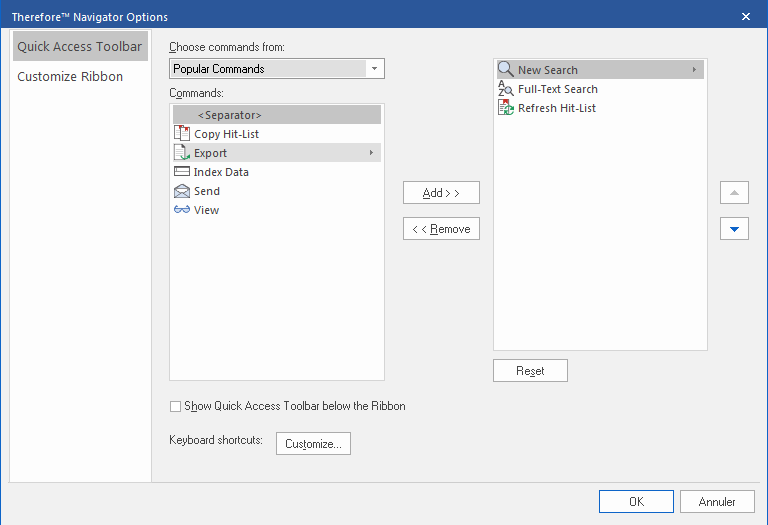Screen dimensions: 768x525
Task: Select View text in Commands list
Action: 206,210
